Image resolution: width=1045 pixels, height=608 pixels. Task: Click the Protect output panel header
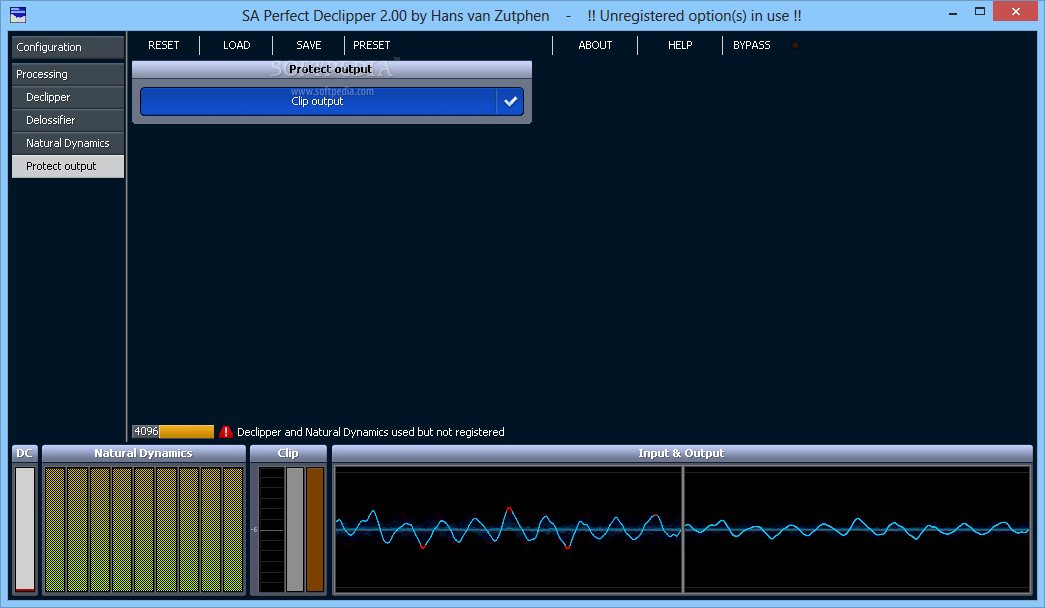click(332, 69)
